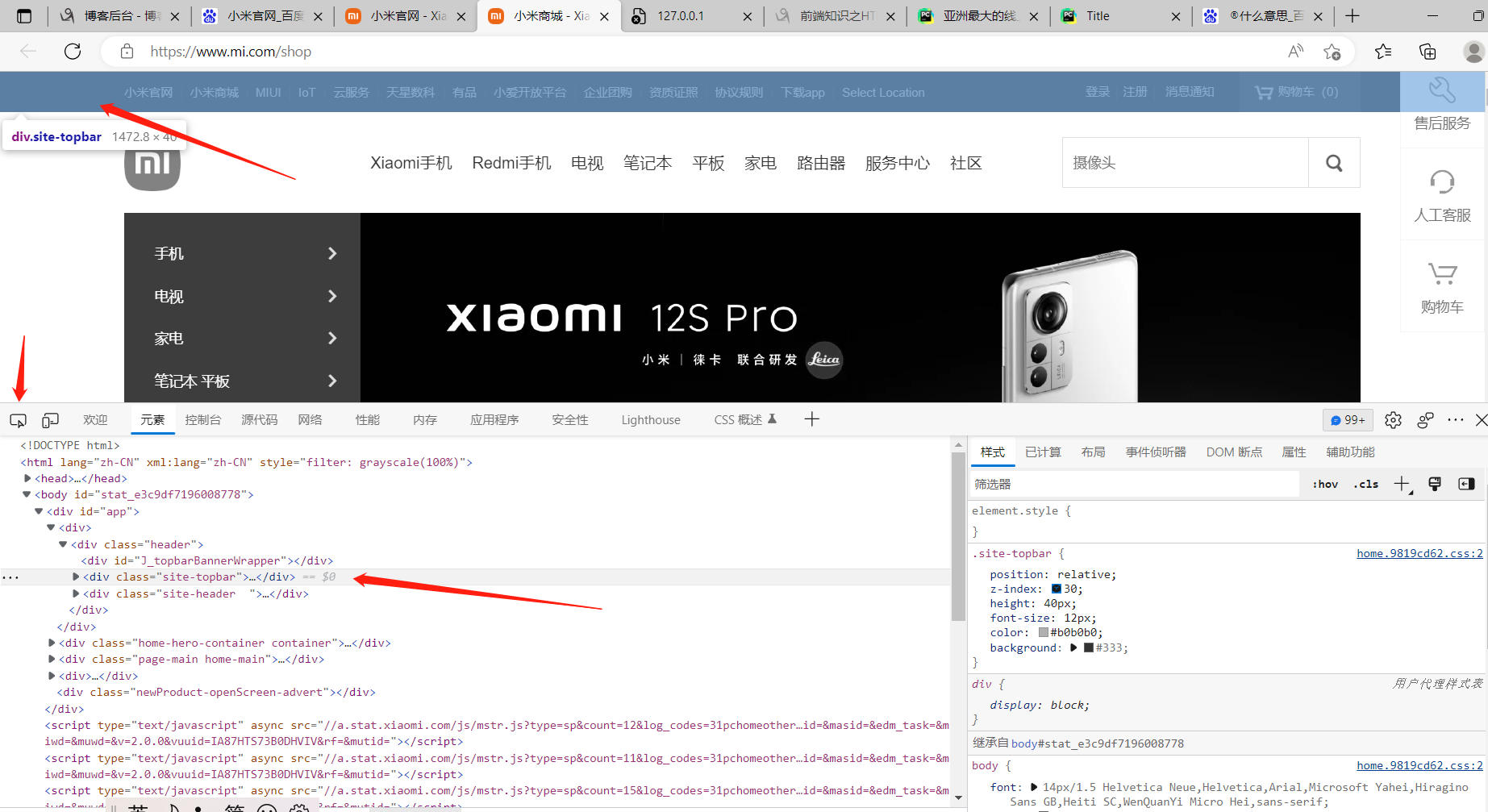Image resolution: width=1488 pixels, height=812 pixels.
Task: Open the 购物车 sidebar cart shortcut
Action: point(1442,288)
